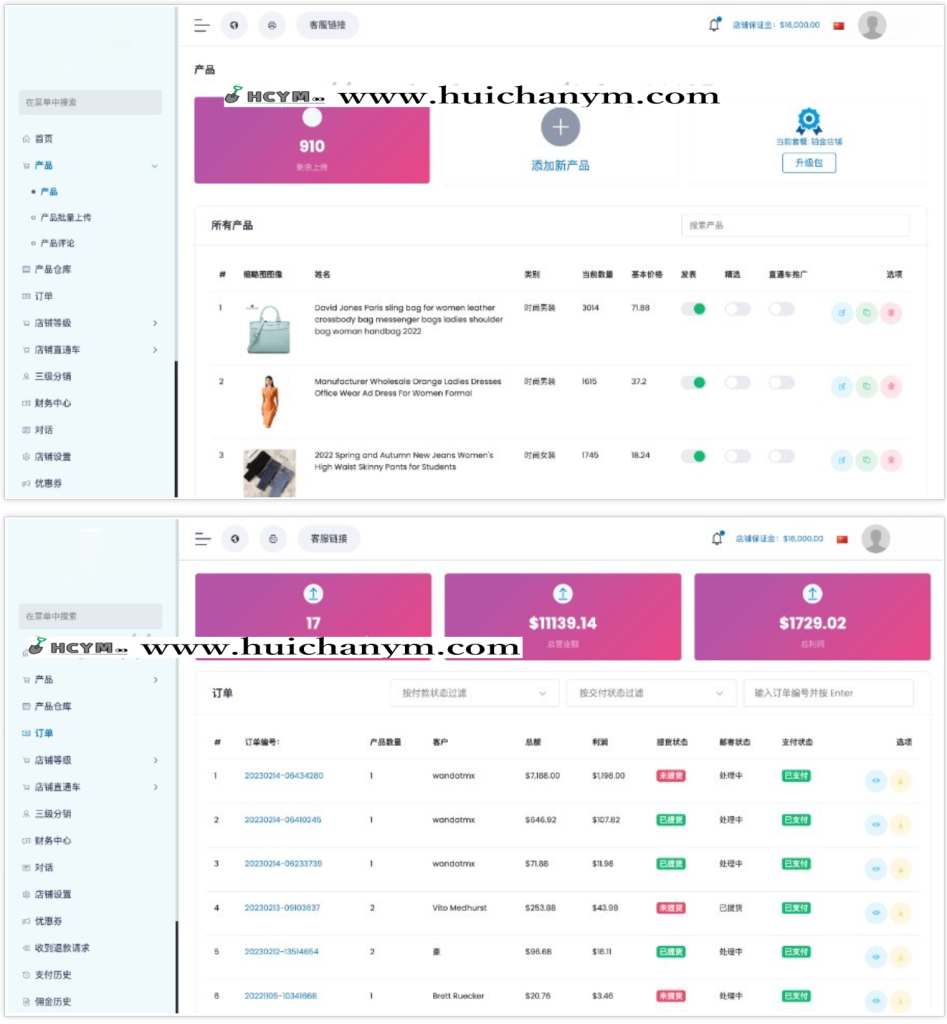Click the 升级包 upgrade button
This screenshot has width=947, height=1024.
pyautogui.click(x=808, y=163)
